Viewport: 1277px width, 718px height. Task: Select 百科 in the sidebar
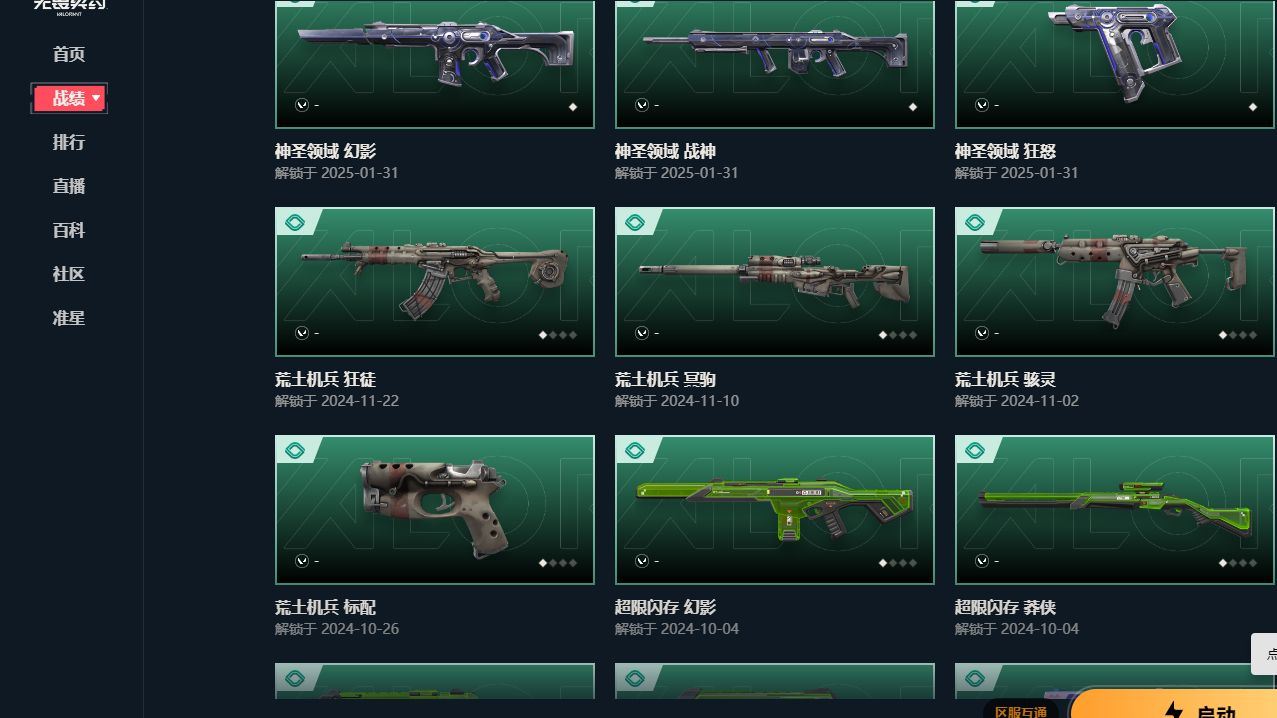pyautogui.click(x=69, y=230)
